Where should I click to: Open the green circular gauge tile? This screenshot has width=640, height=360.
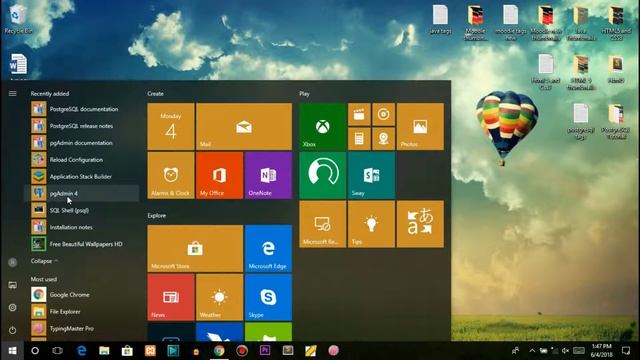(322, 175)
